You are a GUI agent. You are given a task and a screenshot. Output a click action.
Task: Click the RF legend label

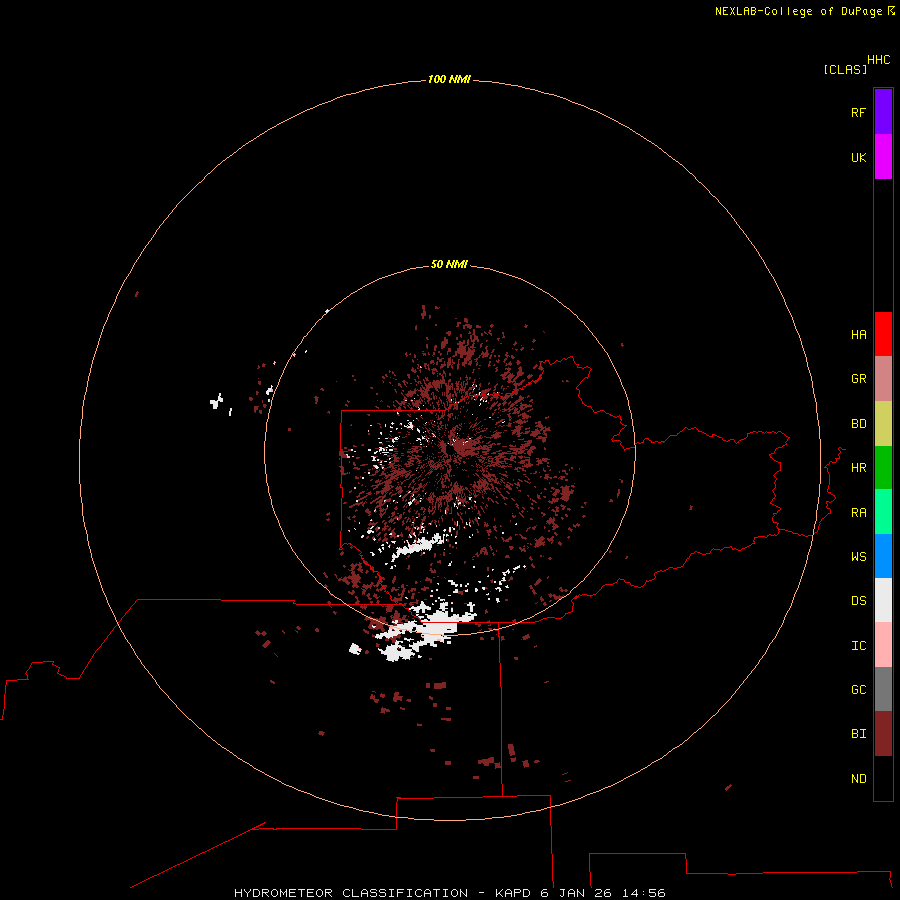tap(858, 112)
